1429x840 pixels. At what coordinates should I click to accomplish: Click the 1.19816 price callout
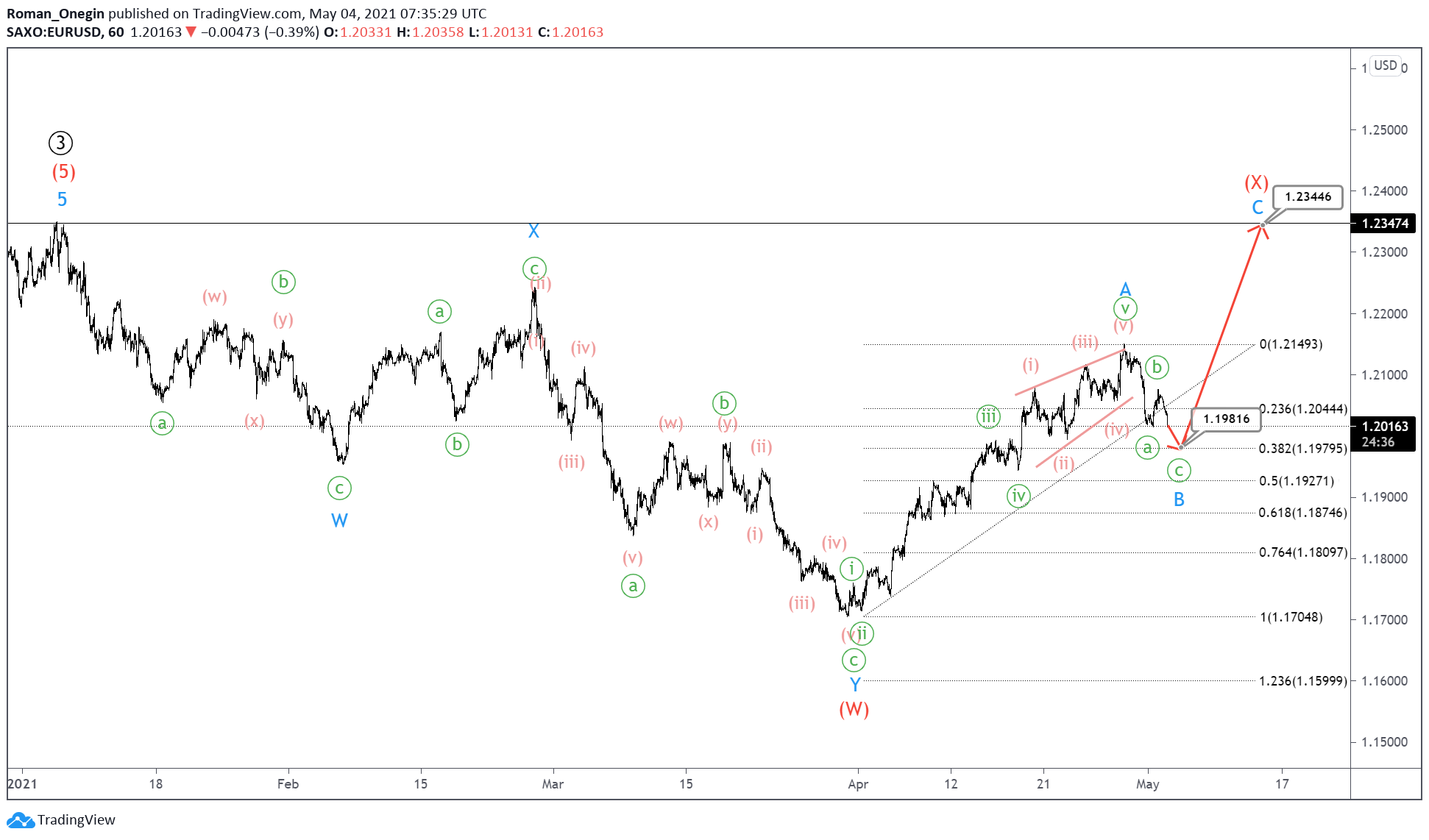pyautogui.click(x=1226, y=419)
